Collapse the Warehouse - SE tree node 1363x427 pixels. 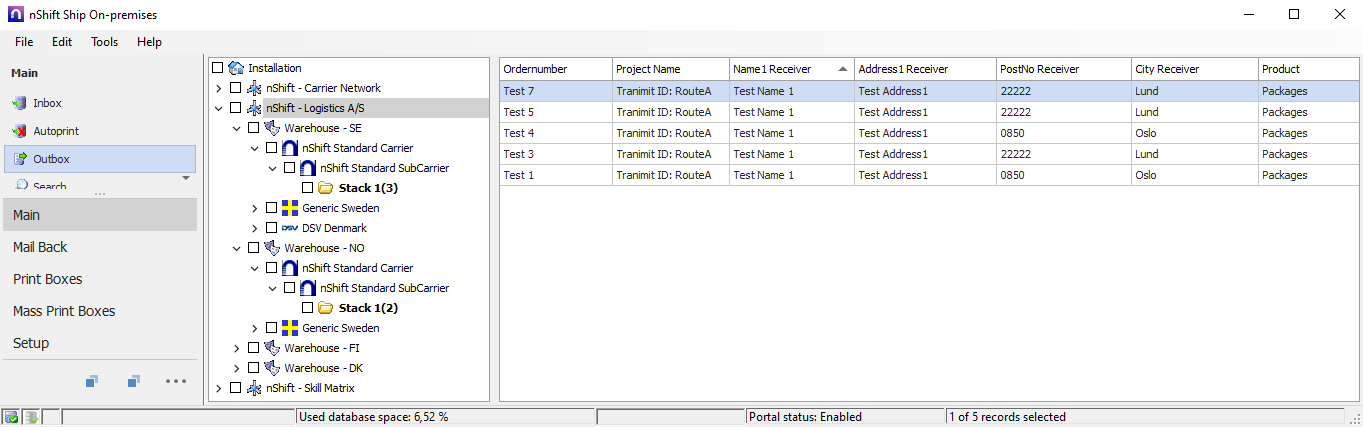[237, 128]
